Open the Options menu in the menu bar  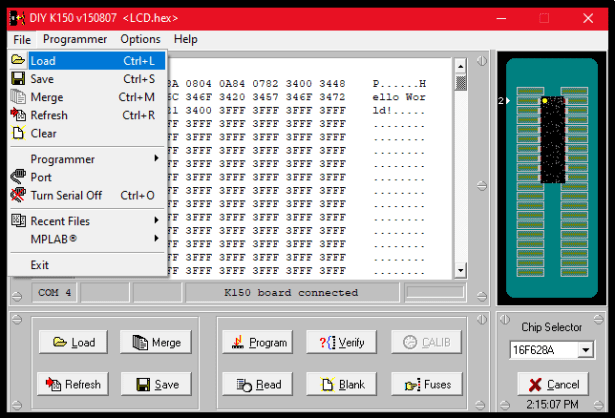tap(140, 39)
